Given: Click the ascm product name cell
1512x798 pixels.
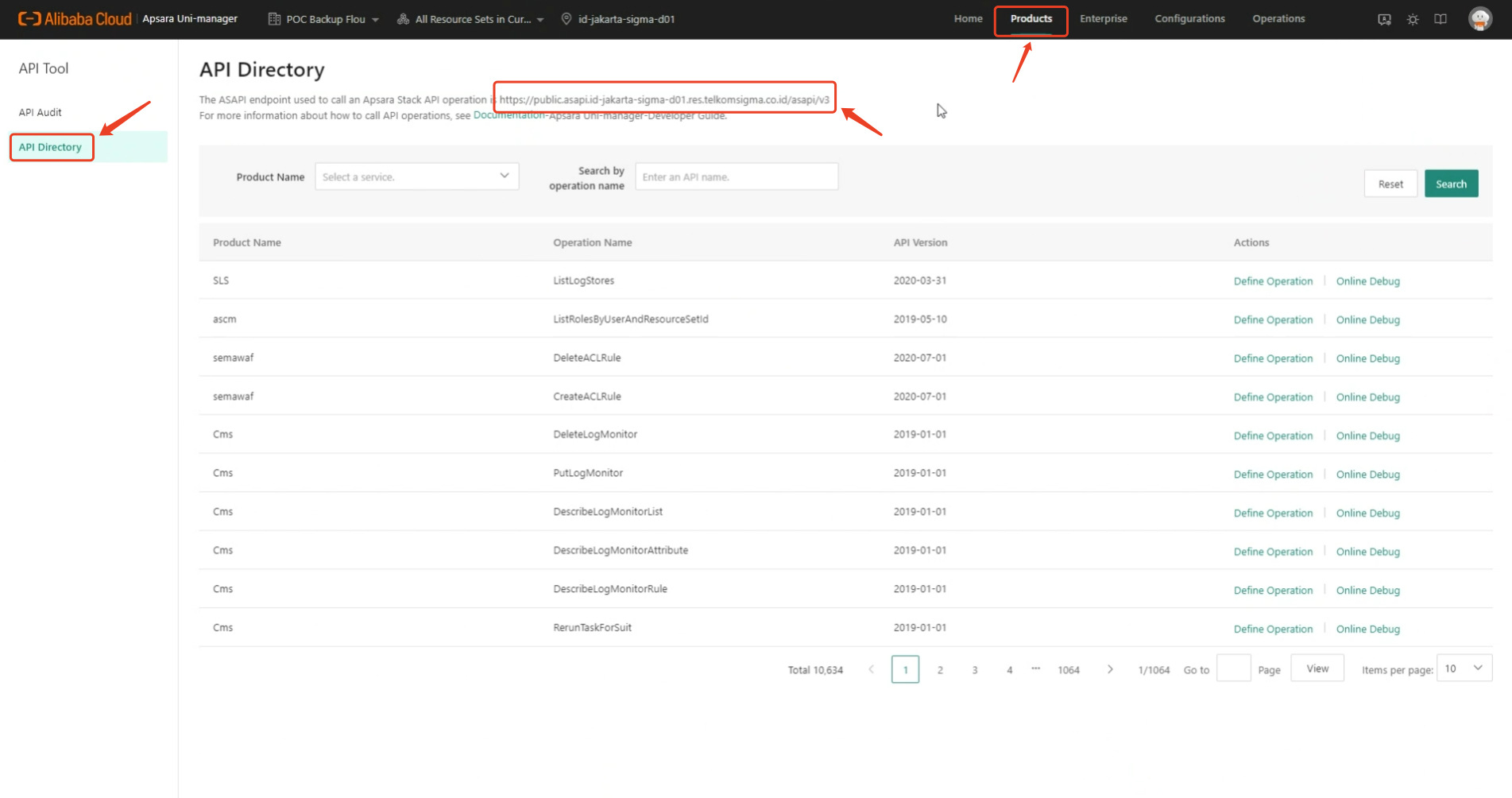Looking at the screenshot, I should click(224, 319).
